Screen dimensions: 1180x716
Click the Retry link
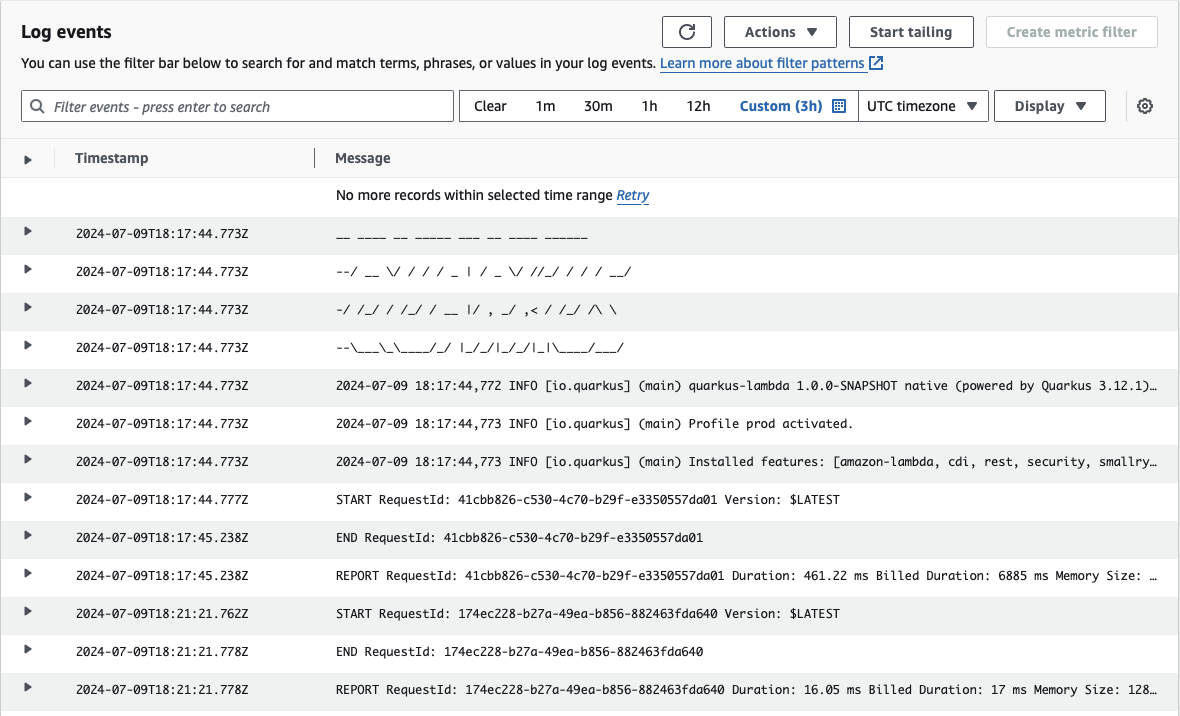coord(632,195)
